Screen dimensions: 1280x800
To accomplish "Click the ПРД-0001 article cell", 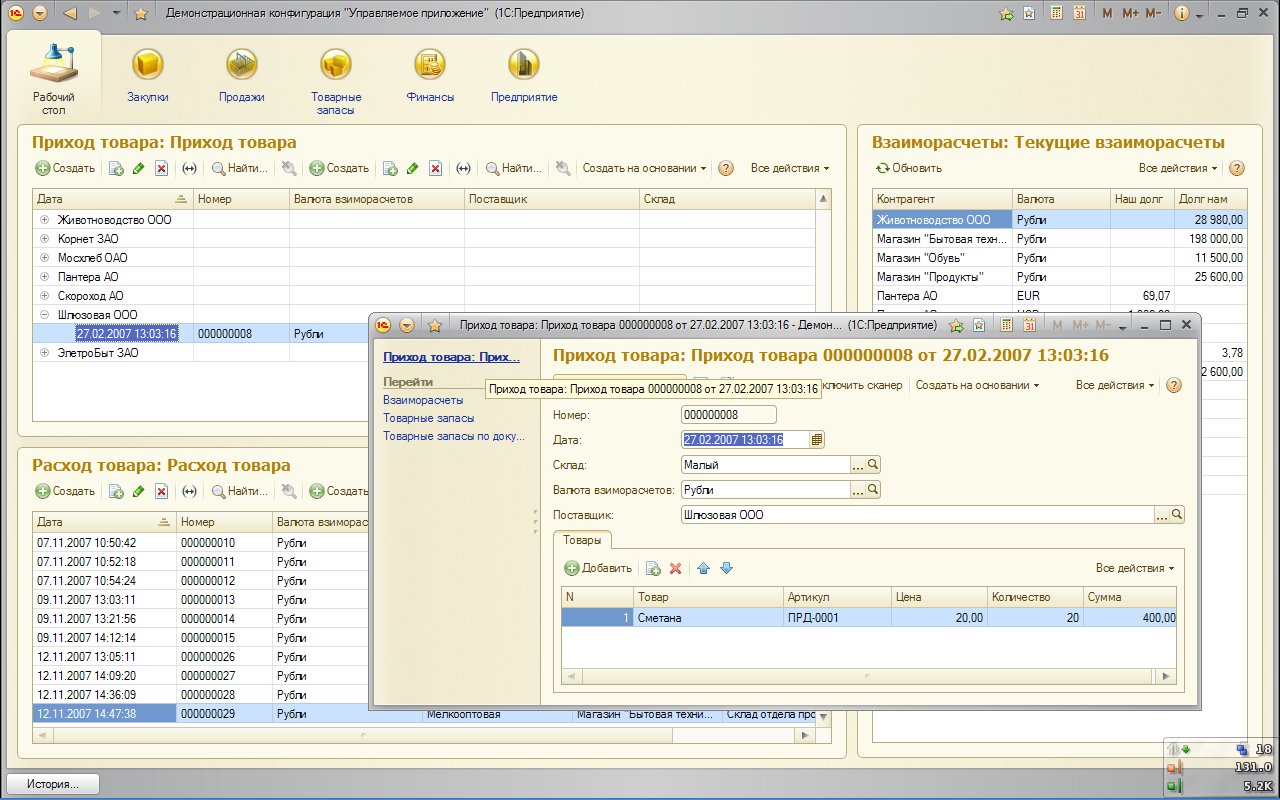I will (837, 618).
